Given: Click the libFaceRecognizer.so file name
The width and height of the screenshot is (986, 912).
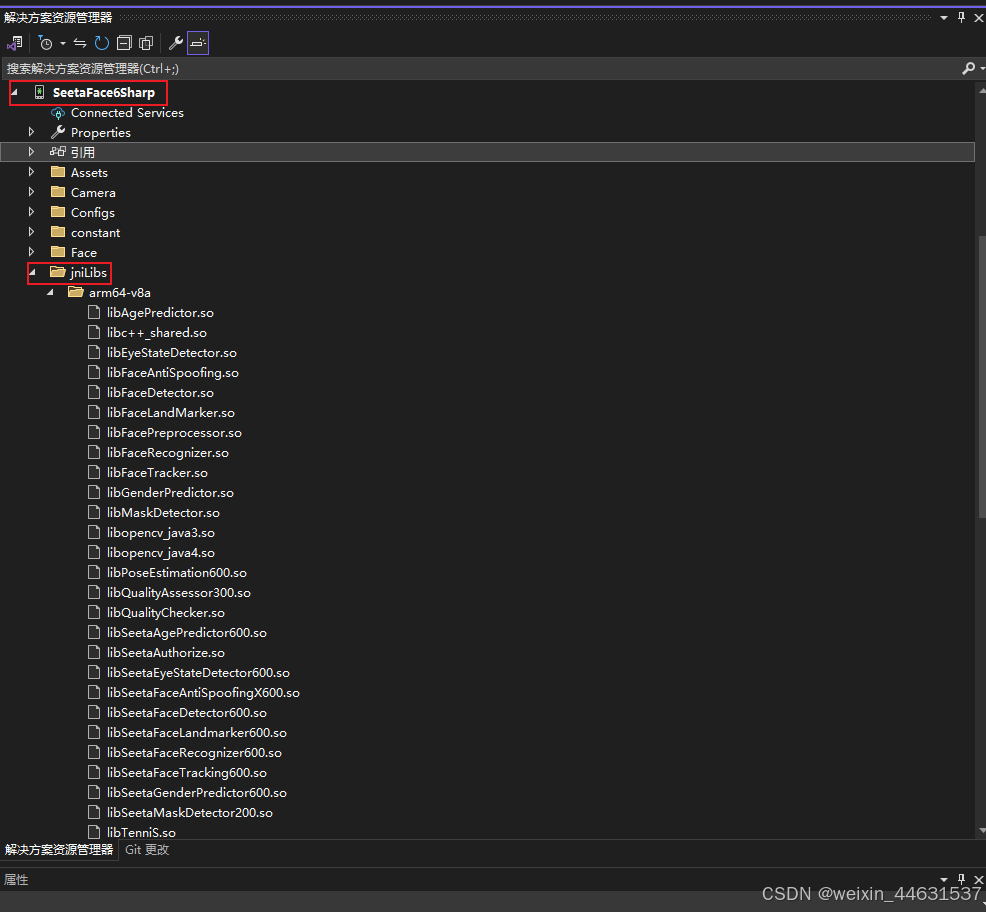Looking at the screenshot, I should pos(168,453).
